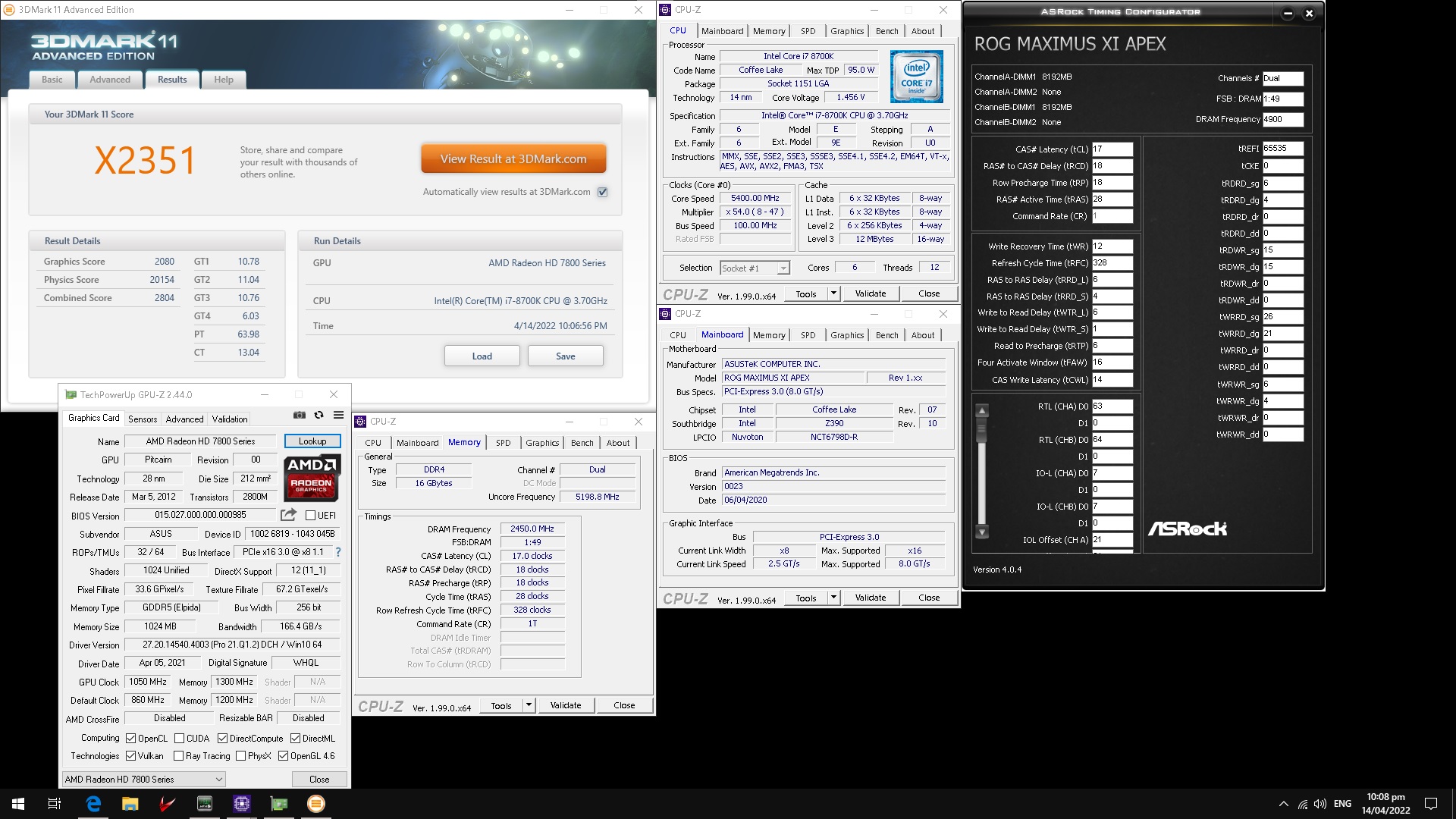
Task: Toggle the OpenCL checkbox
Action: click(130, 739)
